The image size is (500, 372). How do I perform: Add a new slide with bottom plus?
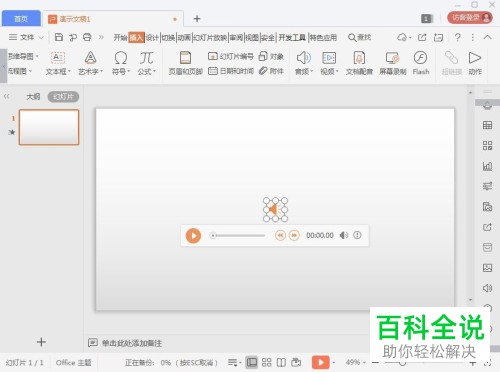tap(41, 342)
